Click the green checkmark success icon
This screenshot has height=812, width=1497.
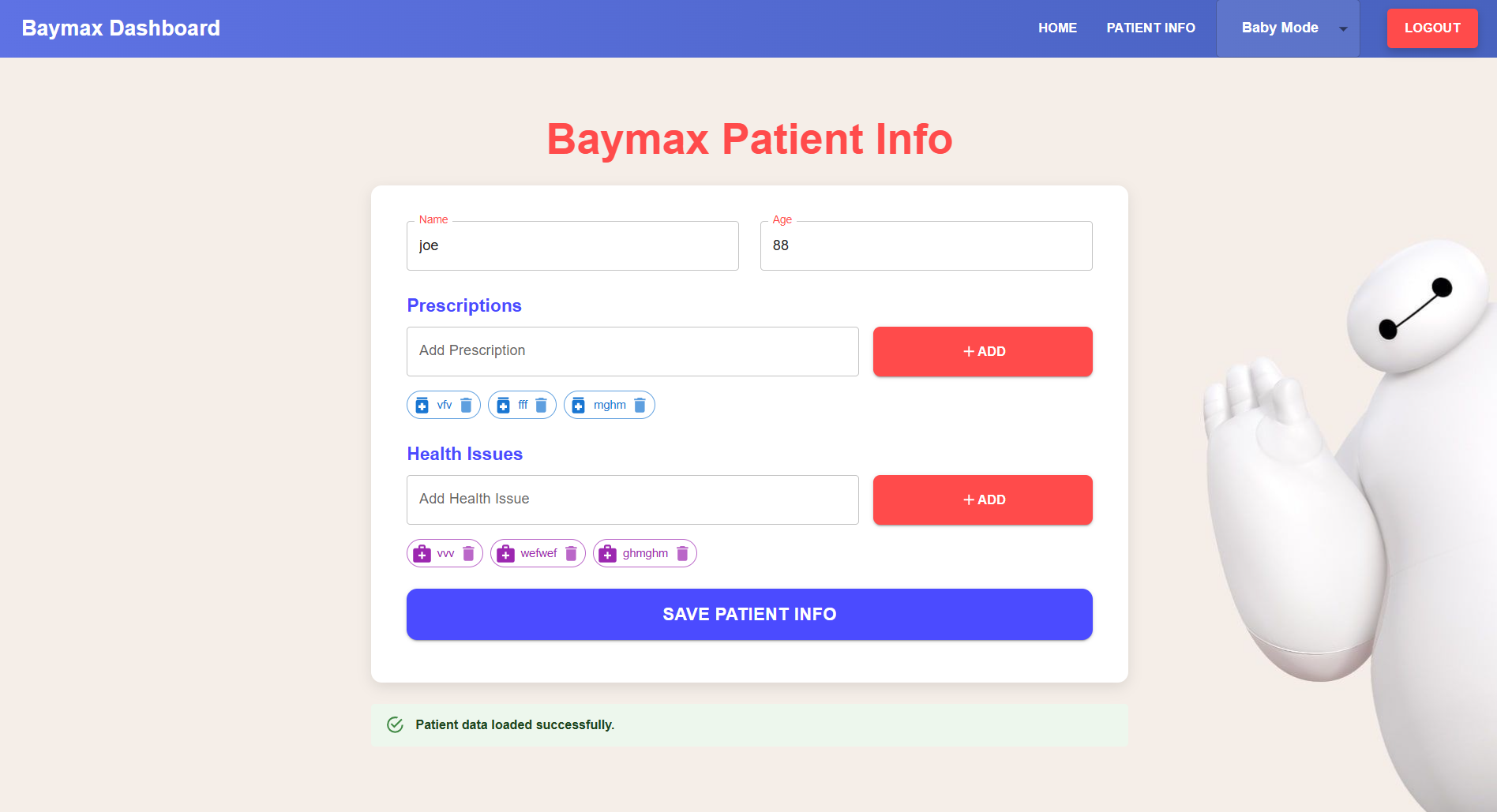coord(395,724)
